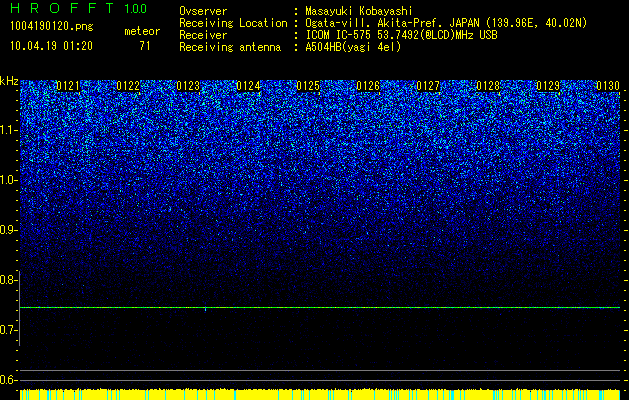Click the Receiving Location label
This screenshot has width=629, height=400.
[233, 23]
